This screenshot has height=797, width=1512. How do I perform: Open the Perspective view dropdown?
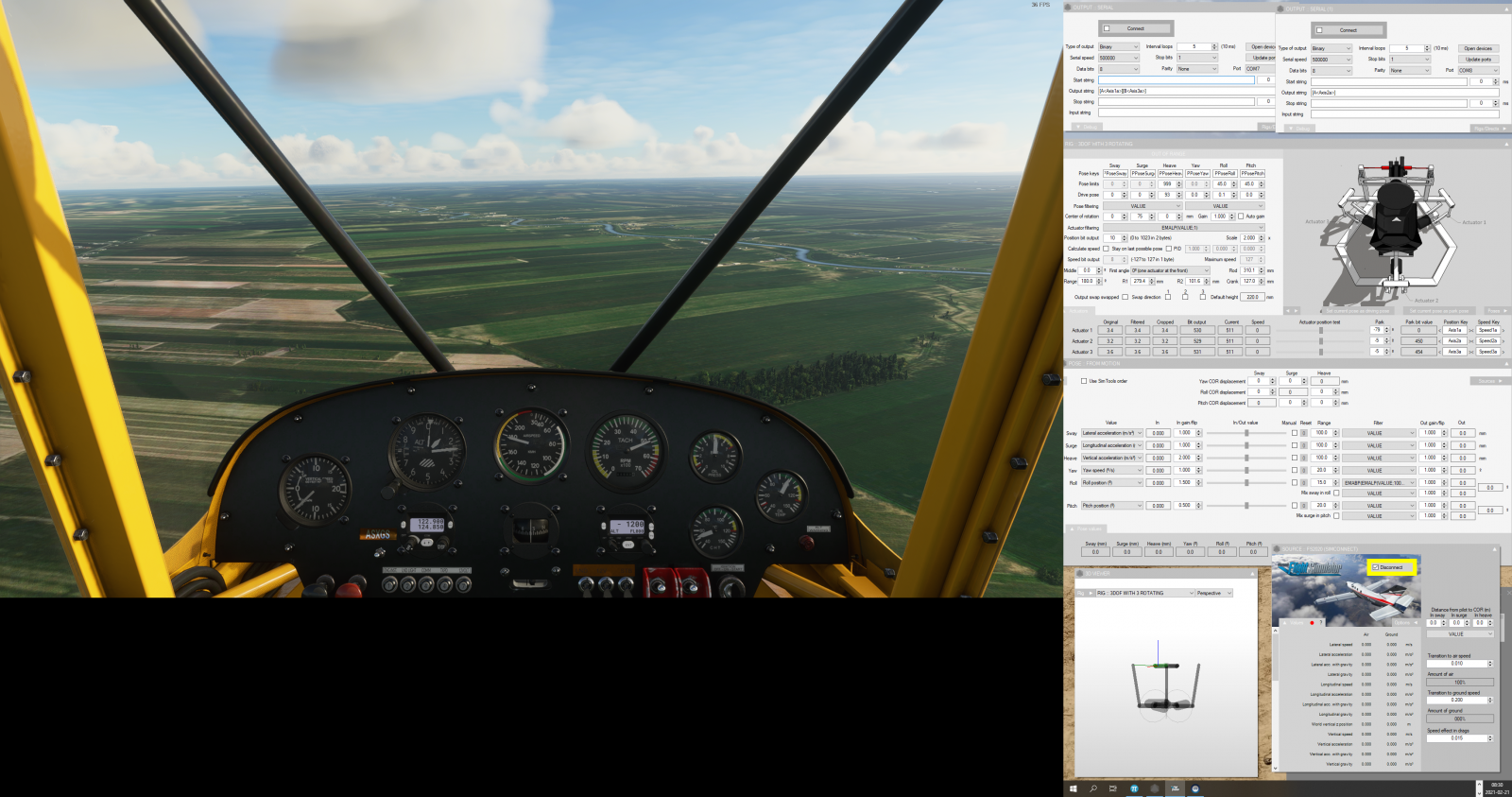click(x=1213, y=593)
